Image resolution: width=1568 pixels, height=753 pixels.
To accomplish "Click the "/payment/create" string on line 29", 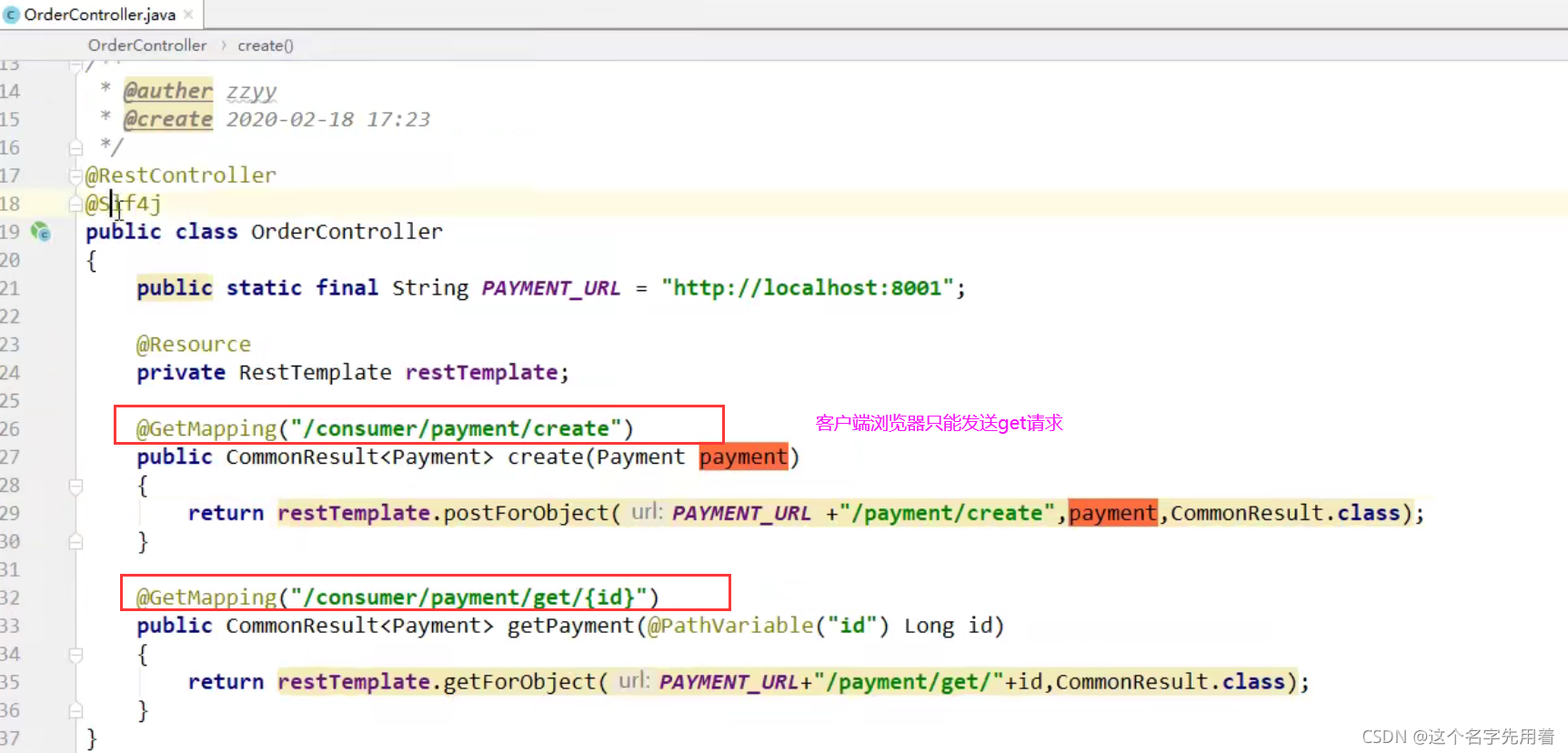I will click(947, 513).
